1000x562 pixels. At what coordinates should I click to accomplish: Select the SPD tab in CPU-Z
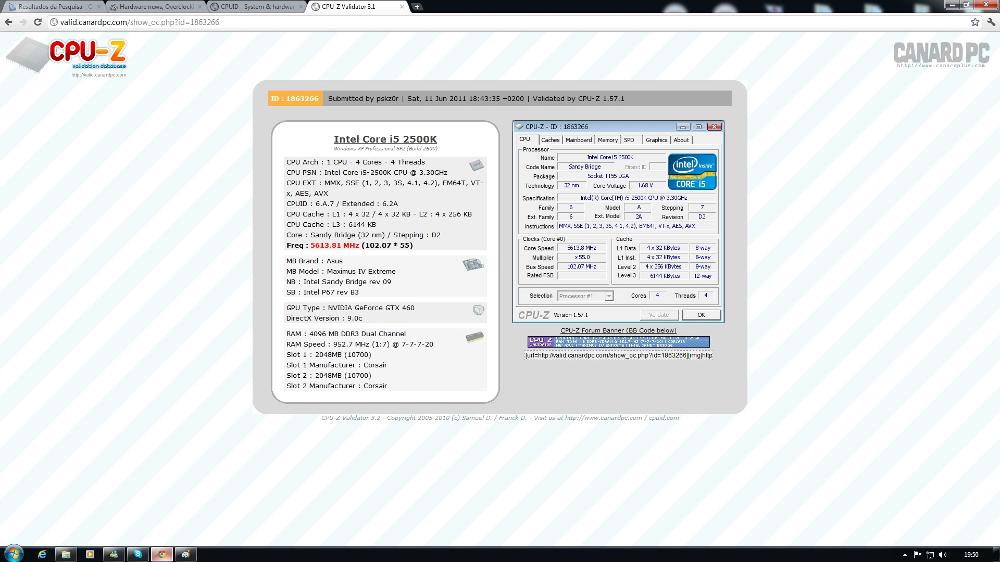(629, 140)
